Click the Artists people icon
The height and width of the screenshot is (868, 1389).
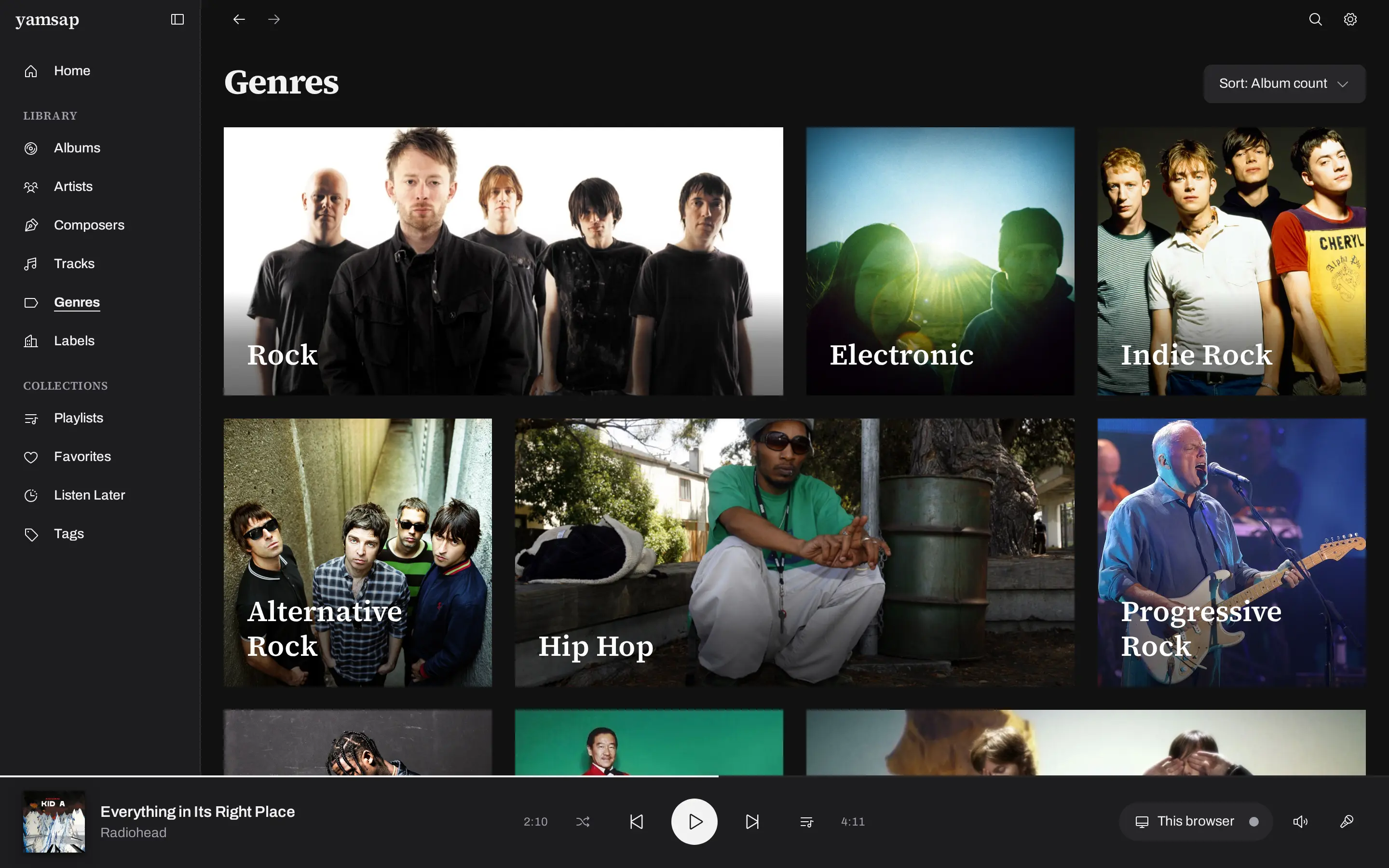coord(31,187)
